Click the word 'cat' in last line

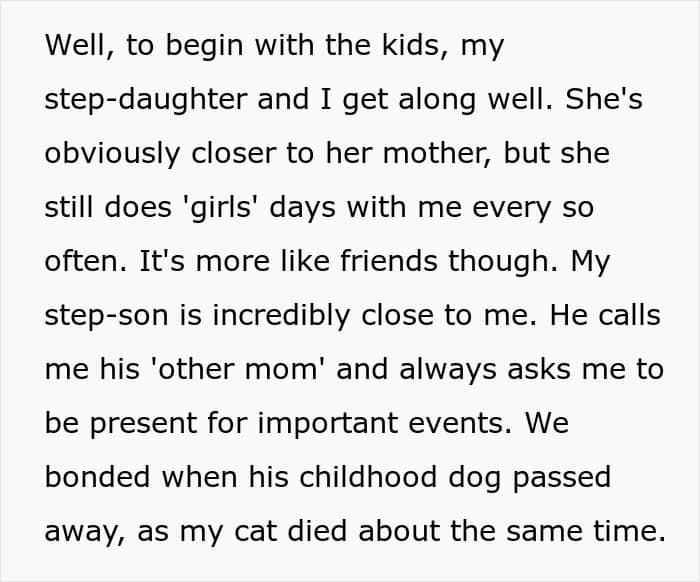point(255,532)
